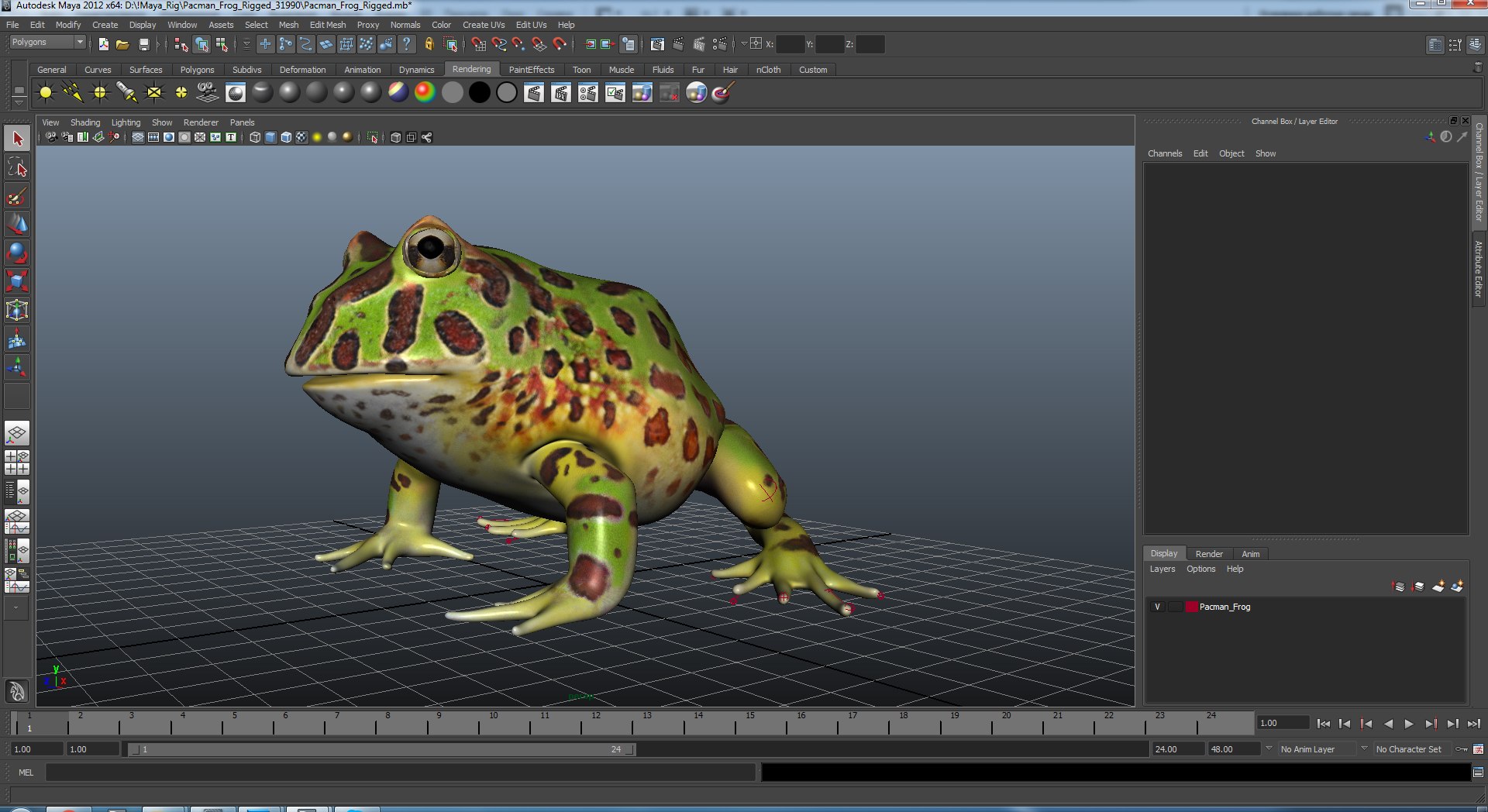The image size is (1488, 812).
Task: Select the Show Manipulator tool
Action: (x=17, y=367)
